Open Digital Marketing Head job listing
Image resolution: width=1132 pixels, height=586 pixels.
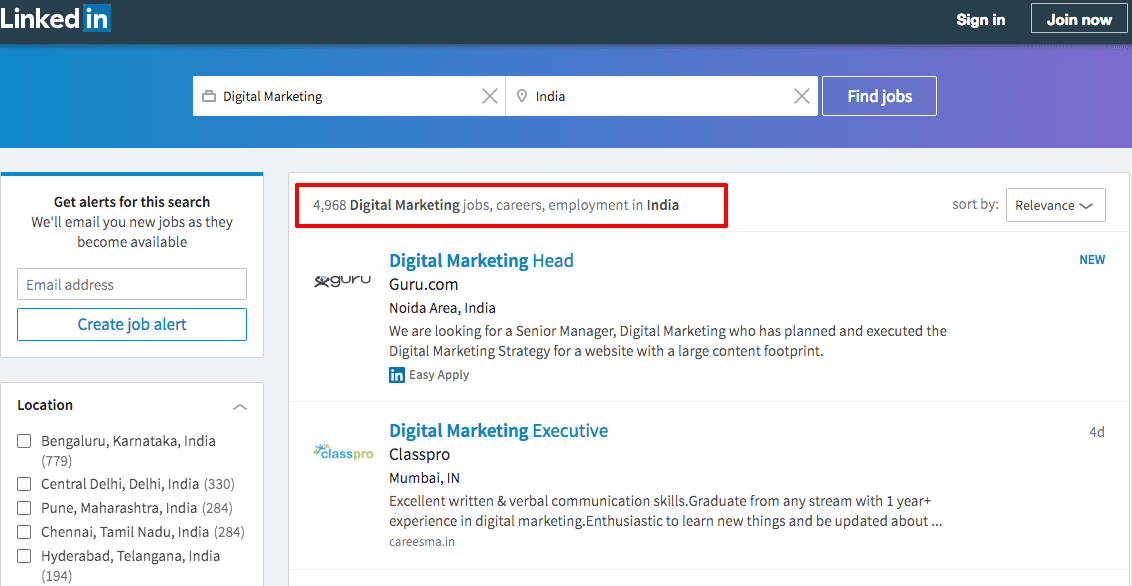click(481, 261)
